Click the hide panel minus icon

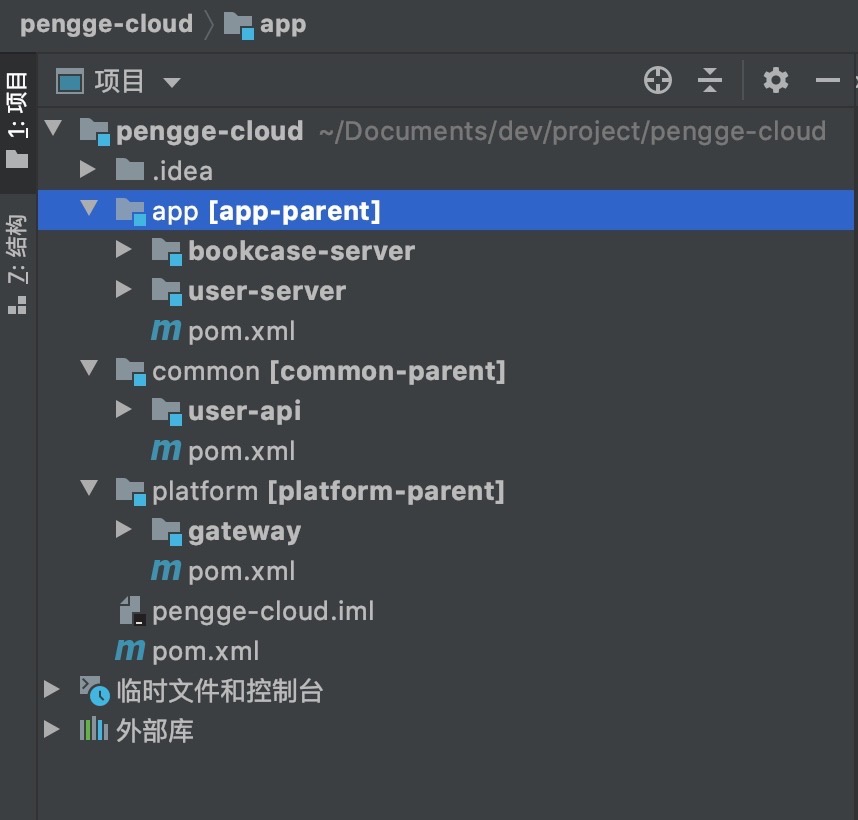827,81
